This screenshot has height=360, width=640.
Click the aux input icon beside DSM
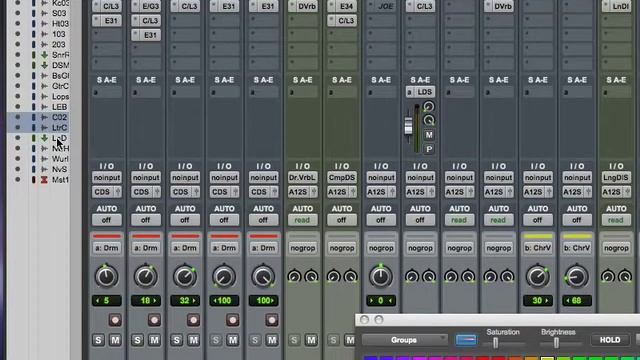pyautogui.click(x=44, y=65)
